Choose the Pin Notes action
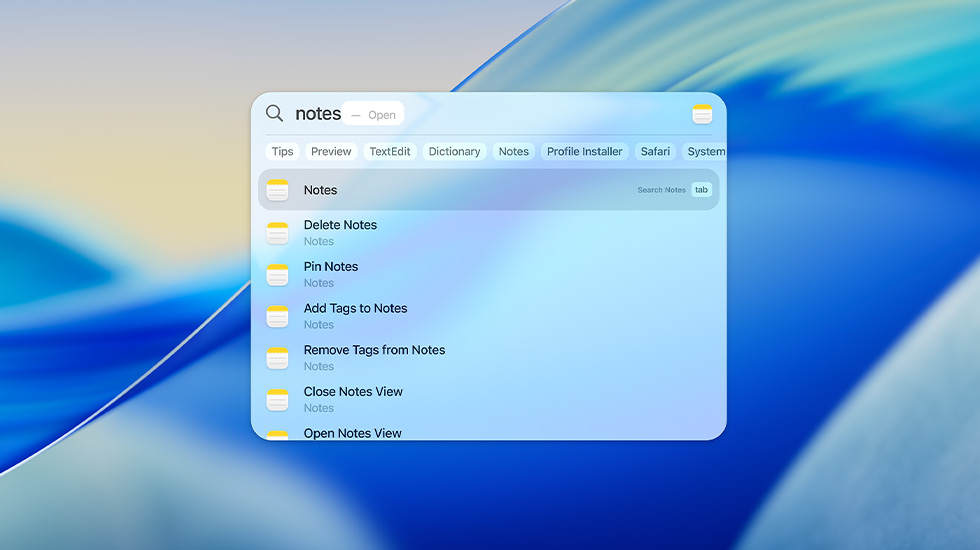The image size is (980, 550). tap(331, 267)
